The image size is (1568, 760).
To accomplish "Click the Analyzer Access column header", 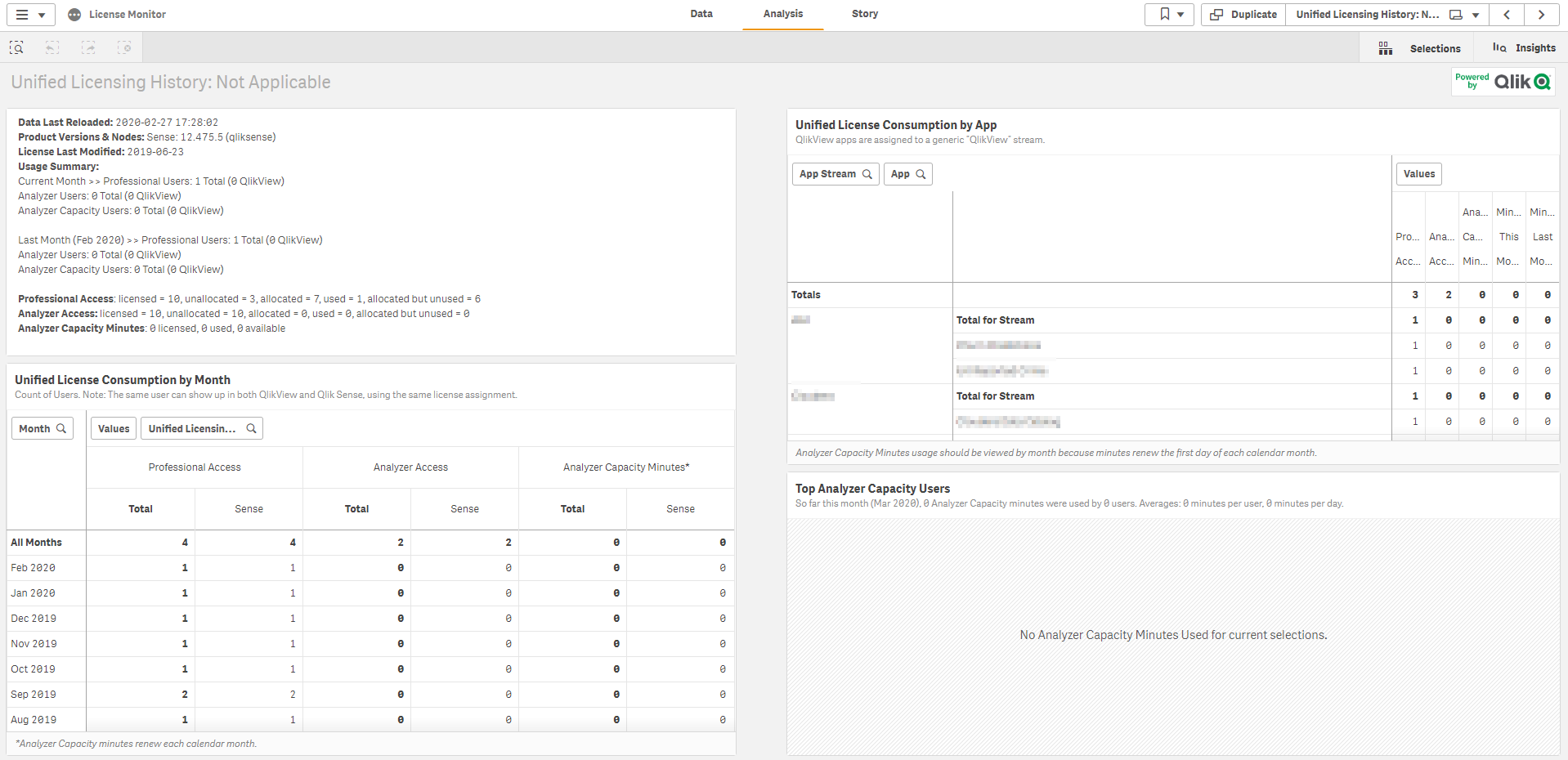I will click(x=410, y=467).
